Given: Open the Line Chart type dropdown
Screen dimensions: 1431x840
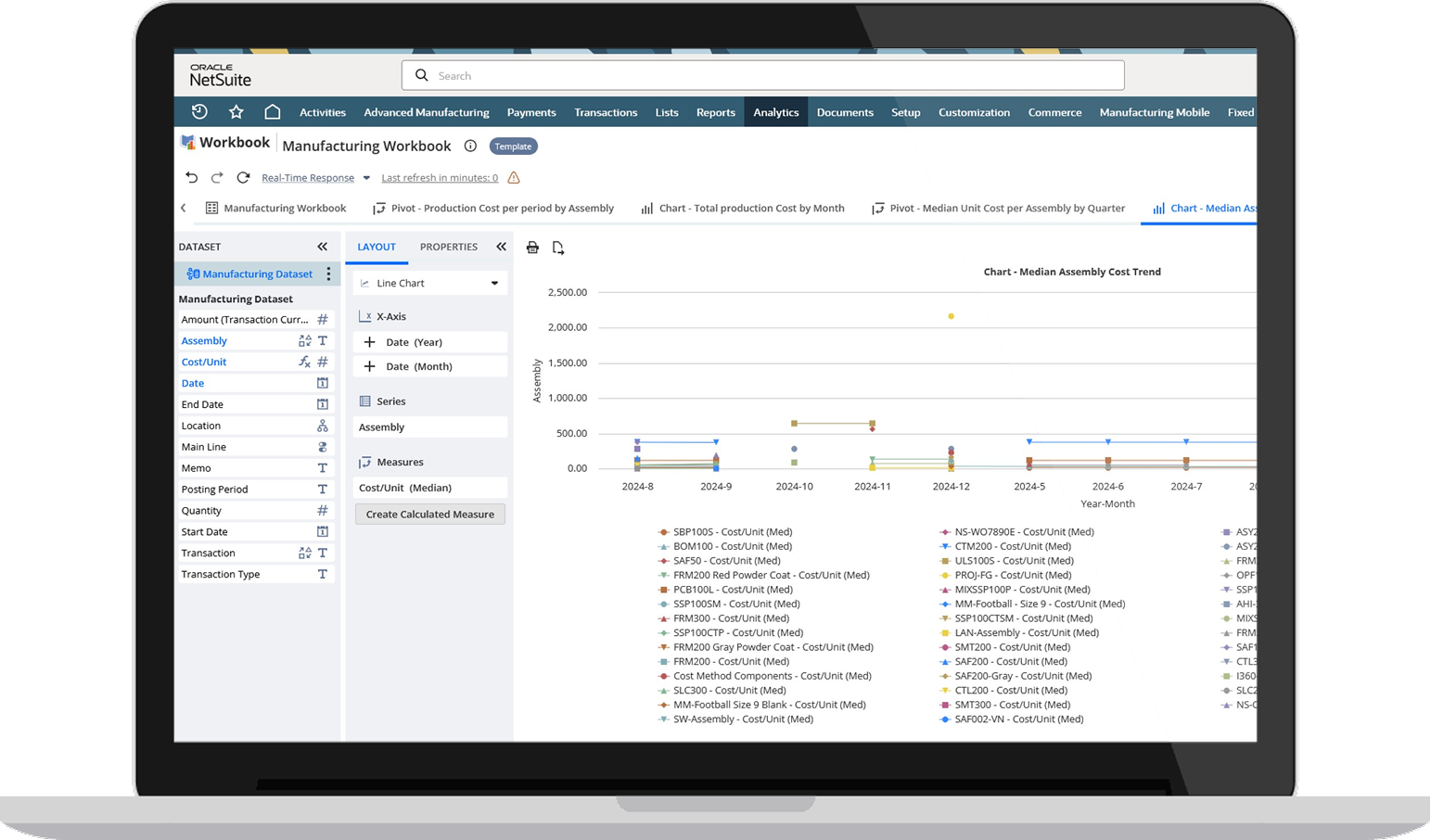Looking at the screenshot, I should pos(430,283).
